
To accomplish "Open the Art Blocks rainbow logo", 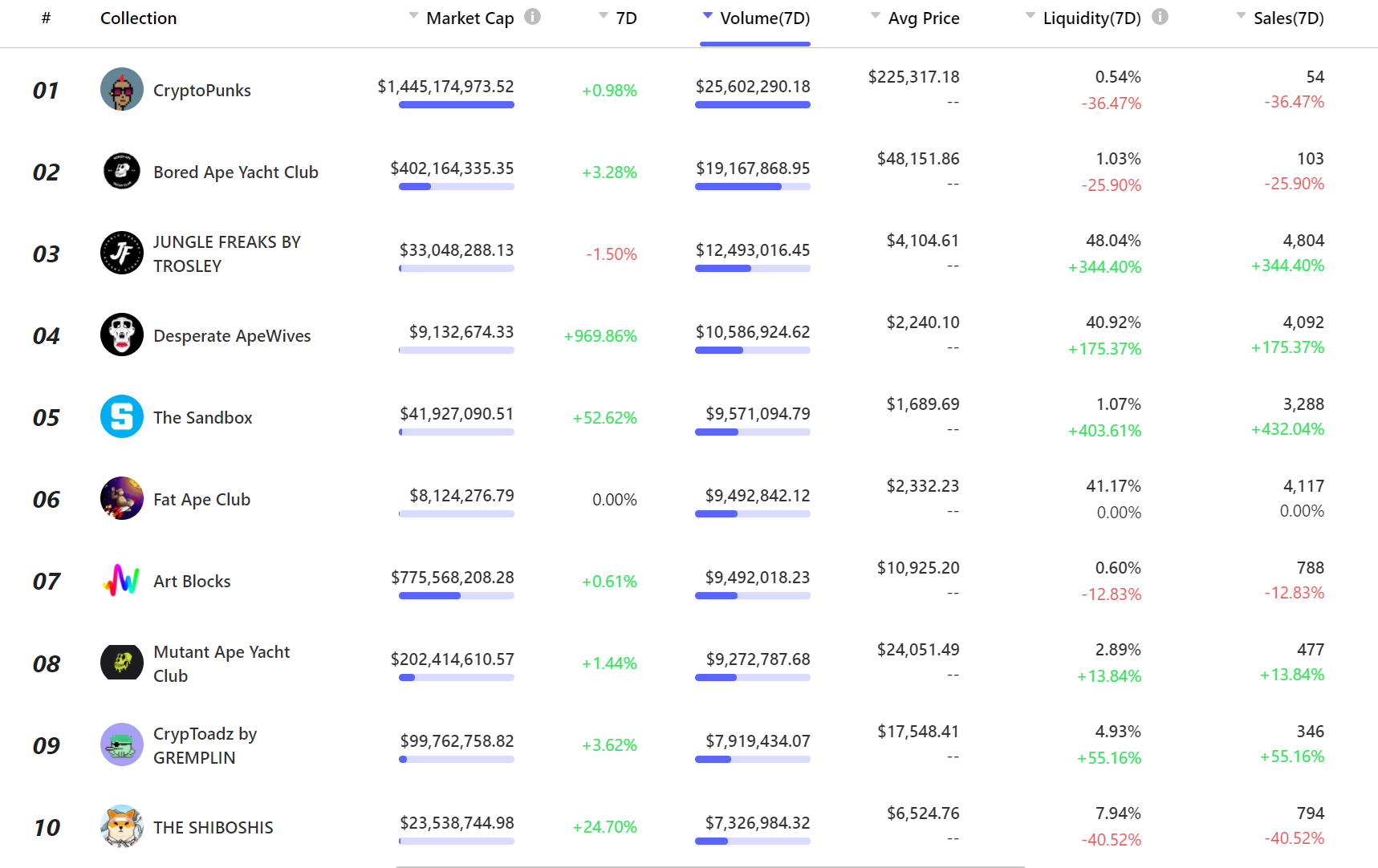I will point(122,580).
